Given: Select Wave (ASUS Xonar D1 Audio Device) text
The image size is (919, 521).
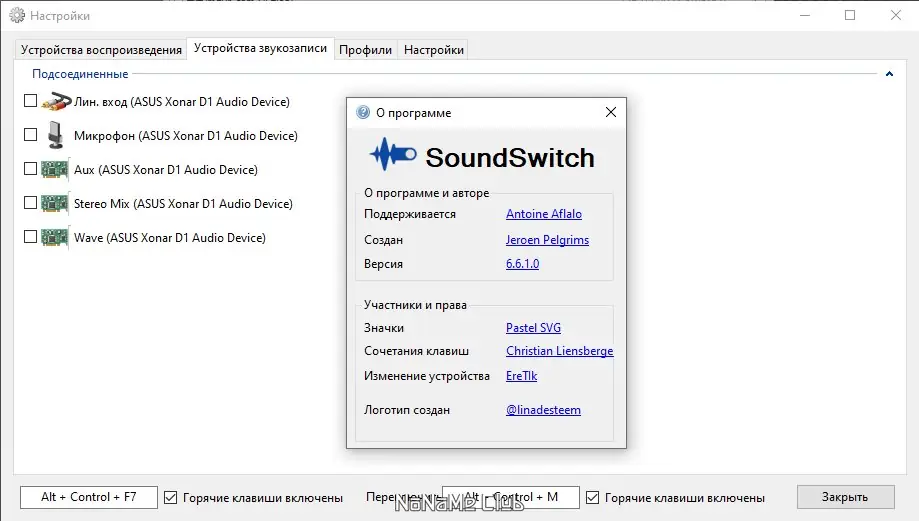Looking at the screenshot, I should click(170, 238).
